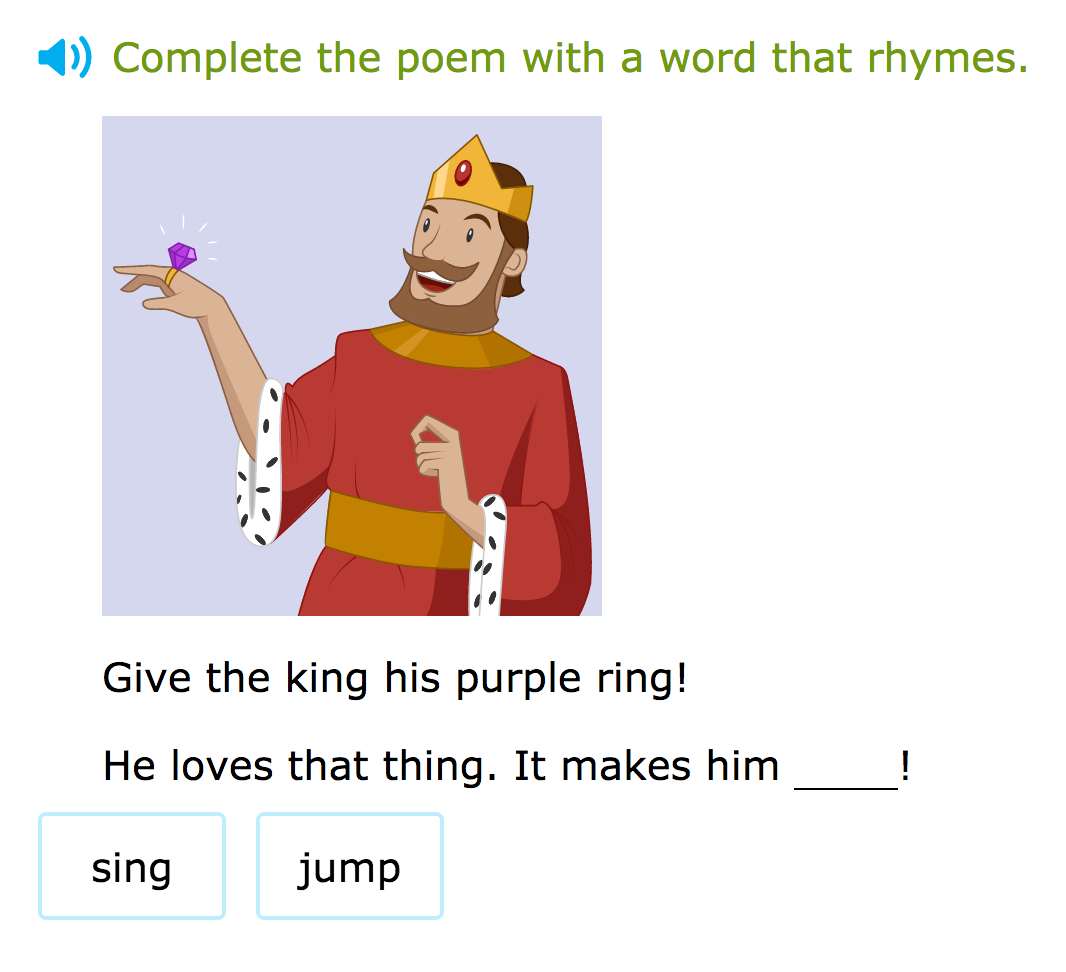
Task: Choose the "sing" answer box
Action: (x=132, y=866)
